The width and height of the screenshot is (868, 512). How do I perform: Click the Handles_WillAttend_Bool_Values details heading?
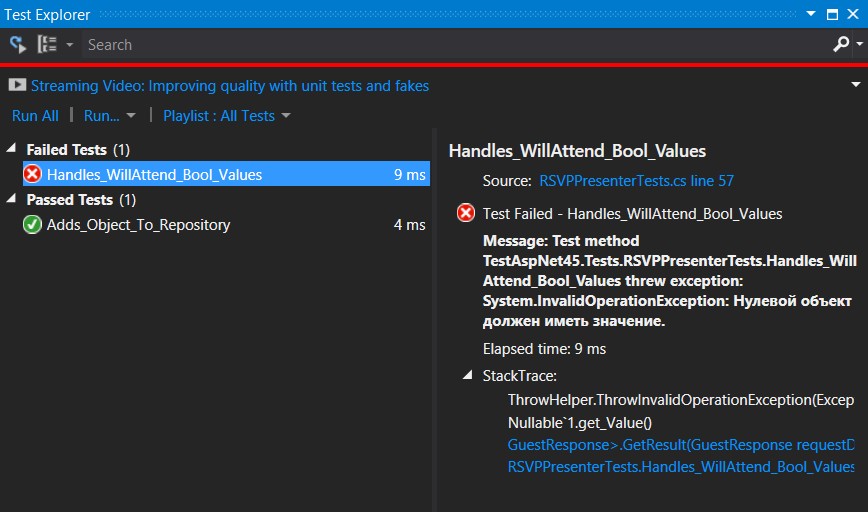pyautogui.click(x=577, y=151)
